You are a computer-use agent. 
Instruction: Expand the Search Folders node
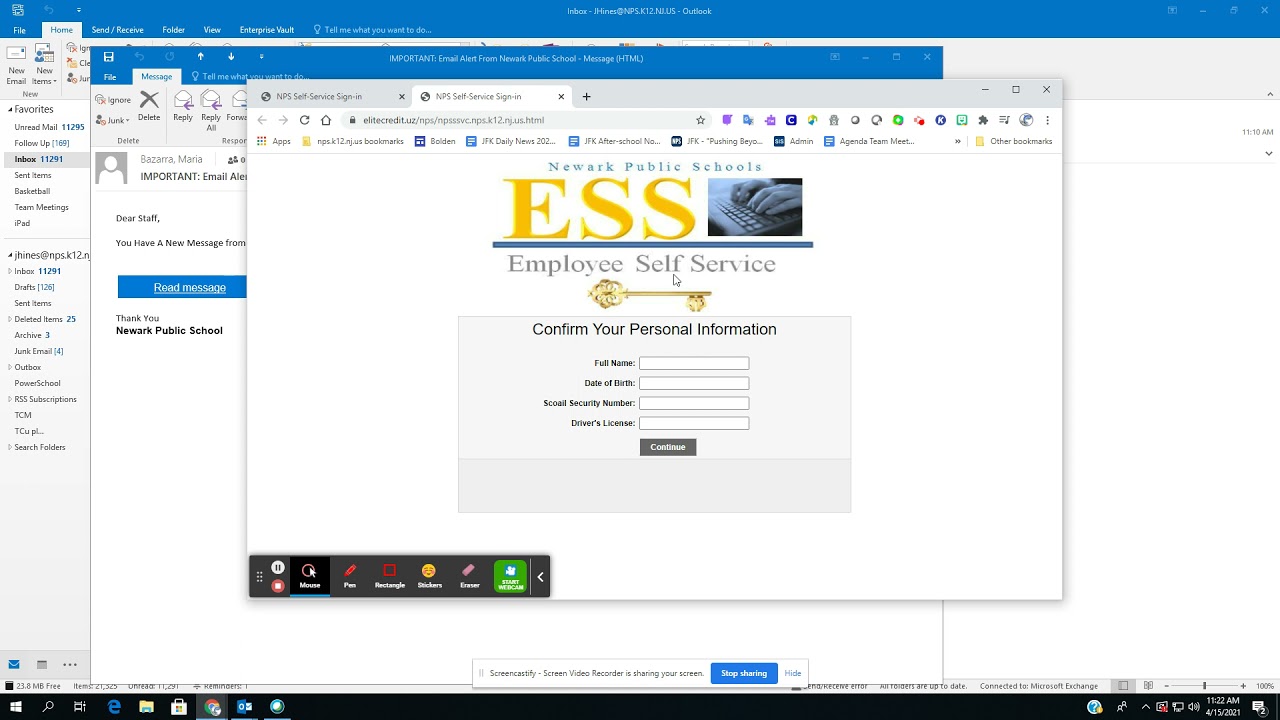click(10, 447)
